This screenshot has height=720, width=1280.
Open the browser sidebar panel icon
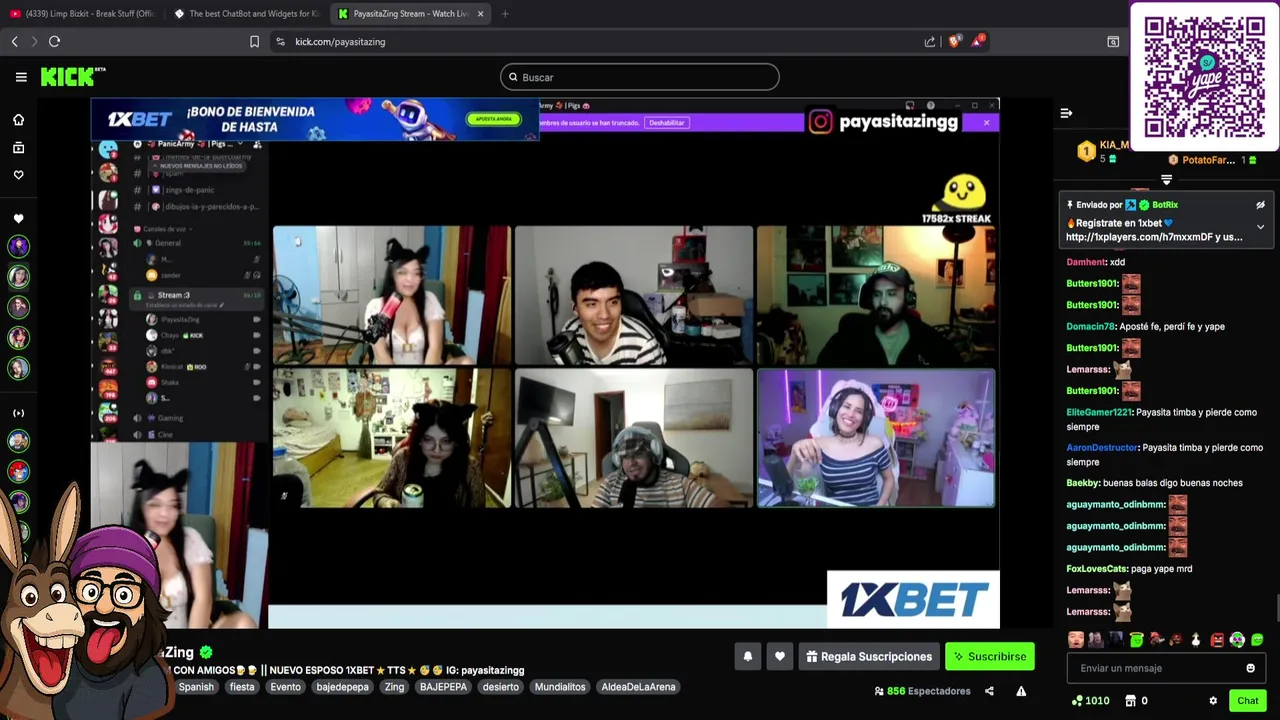click(x=1113, y=42)
